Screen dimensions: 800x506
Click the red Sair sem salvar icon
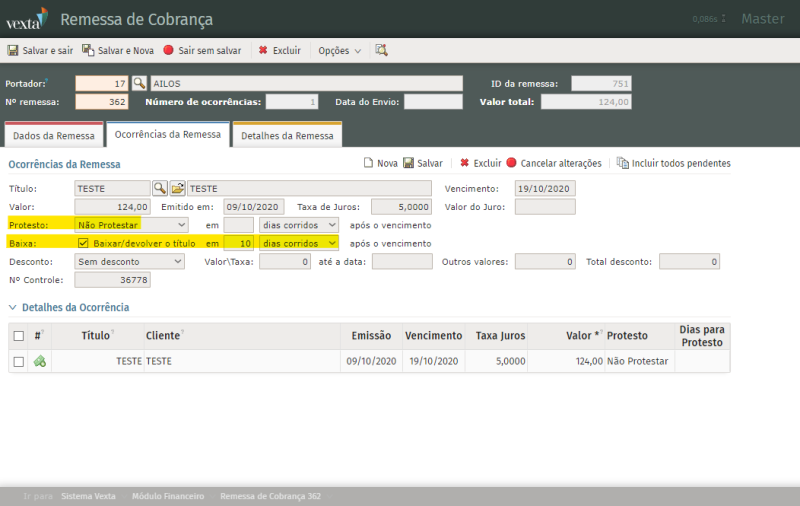point(168,50)
